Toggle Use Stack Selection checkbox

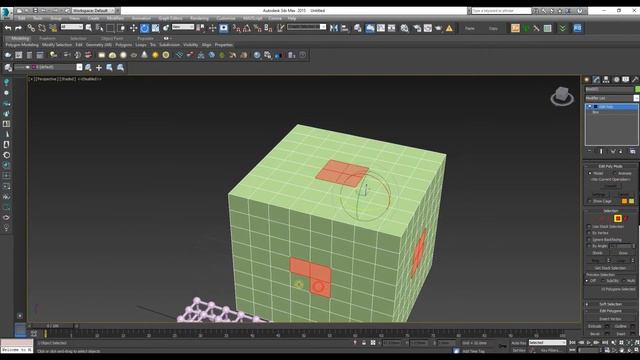(589, 227)
